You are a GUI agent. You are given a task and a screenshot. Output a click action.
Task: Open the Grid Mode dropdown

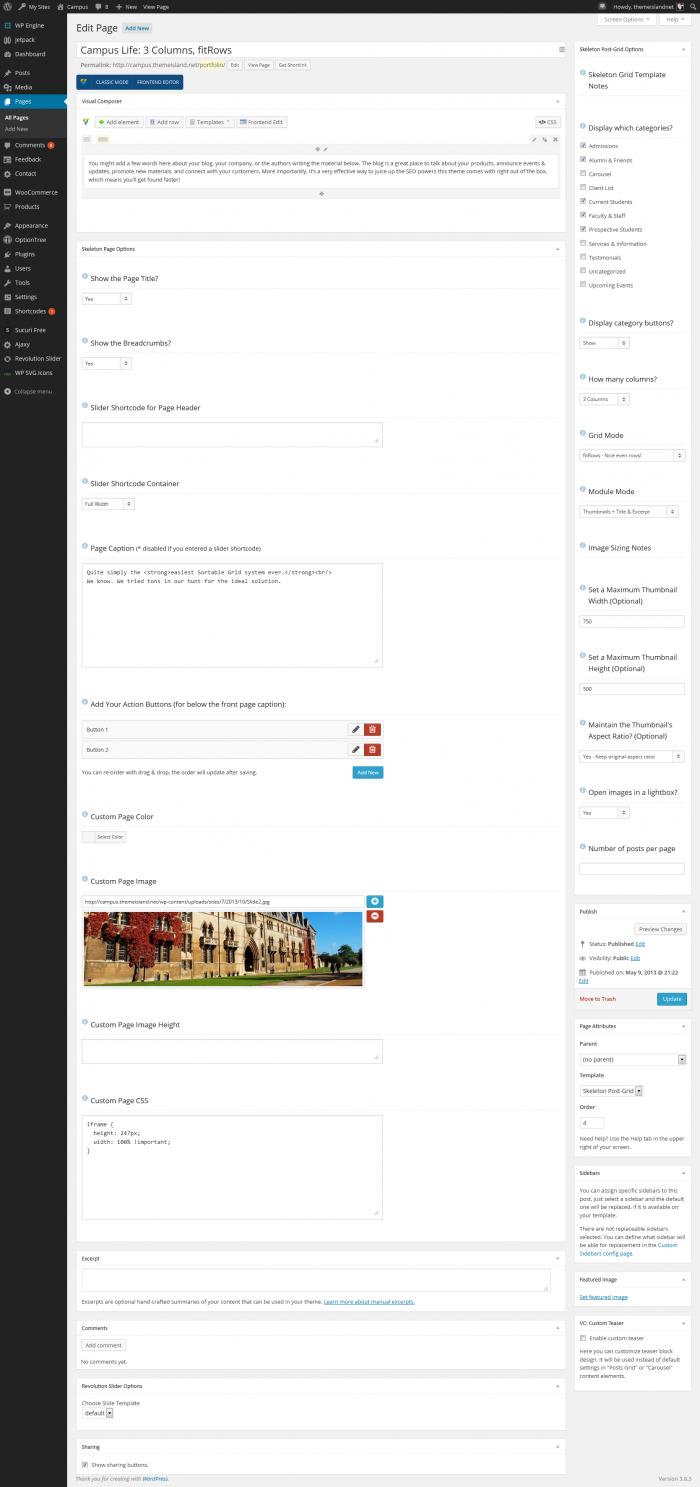(631, 455)
